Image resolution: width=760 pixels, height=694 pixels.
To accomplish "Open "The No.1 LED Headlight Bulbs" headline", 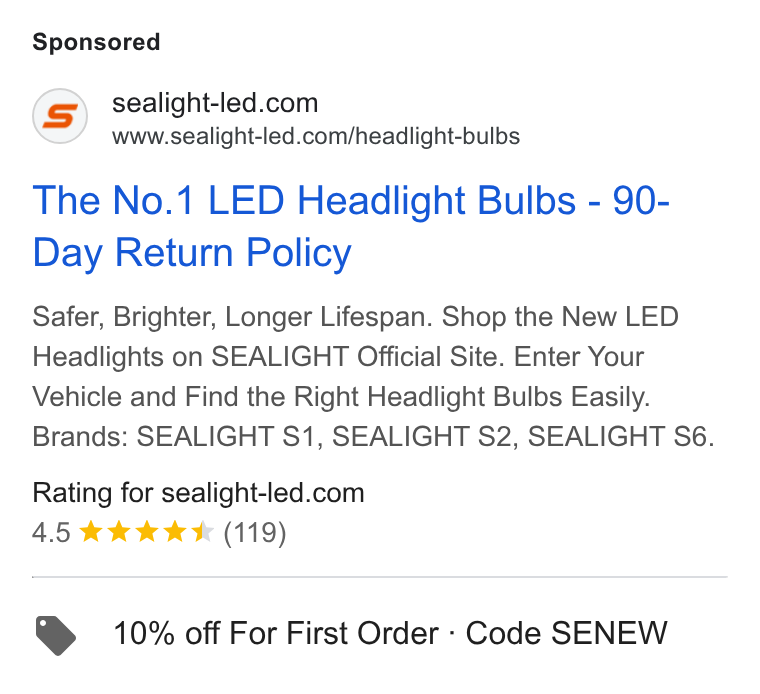I will click(304, 201).
